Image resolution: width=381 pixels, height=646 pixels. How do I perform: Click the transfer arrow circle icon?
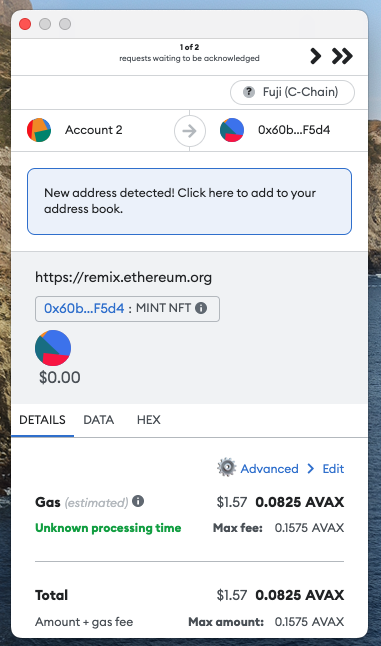tap(189, 131)
